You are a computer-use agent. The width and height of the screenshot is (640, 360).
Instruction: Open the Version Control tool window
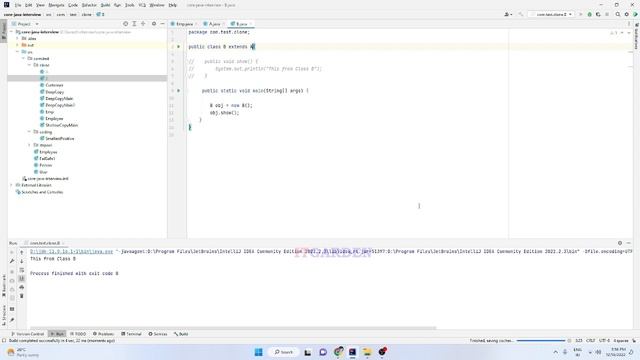point(27,334)
